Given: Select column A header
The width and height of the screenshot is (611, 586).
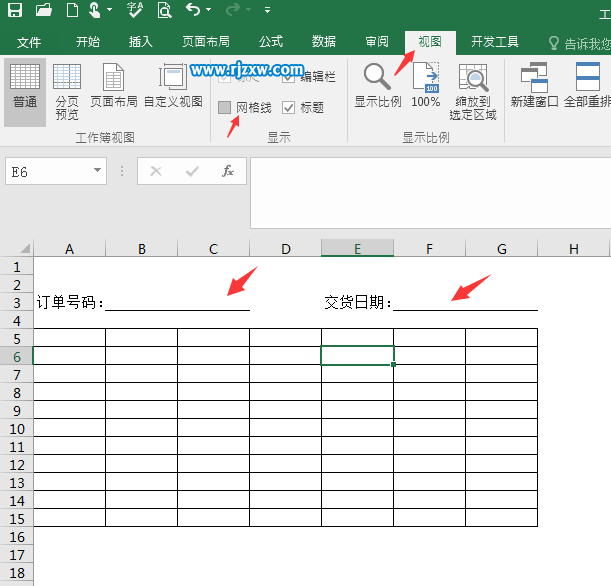Looking at the screenshot, I should [x=69, y=249].
